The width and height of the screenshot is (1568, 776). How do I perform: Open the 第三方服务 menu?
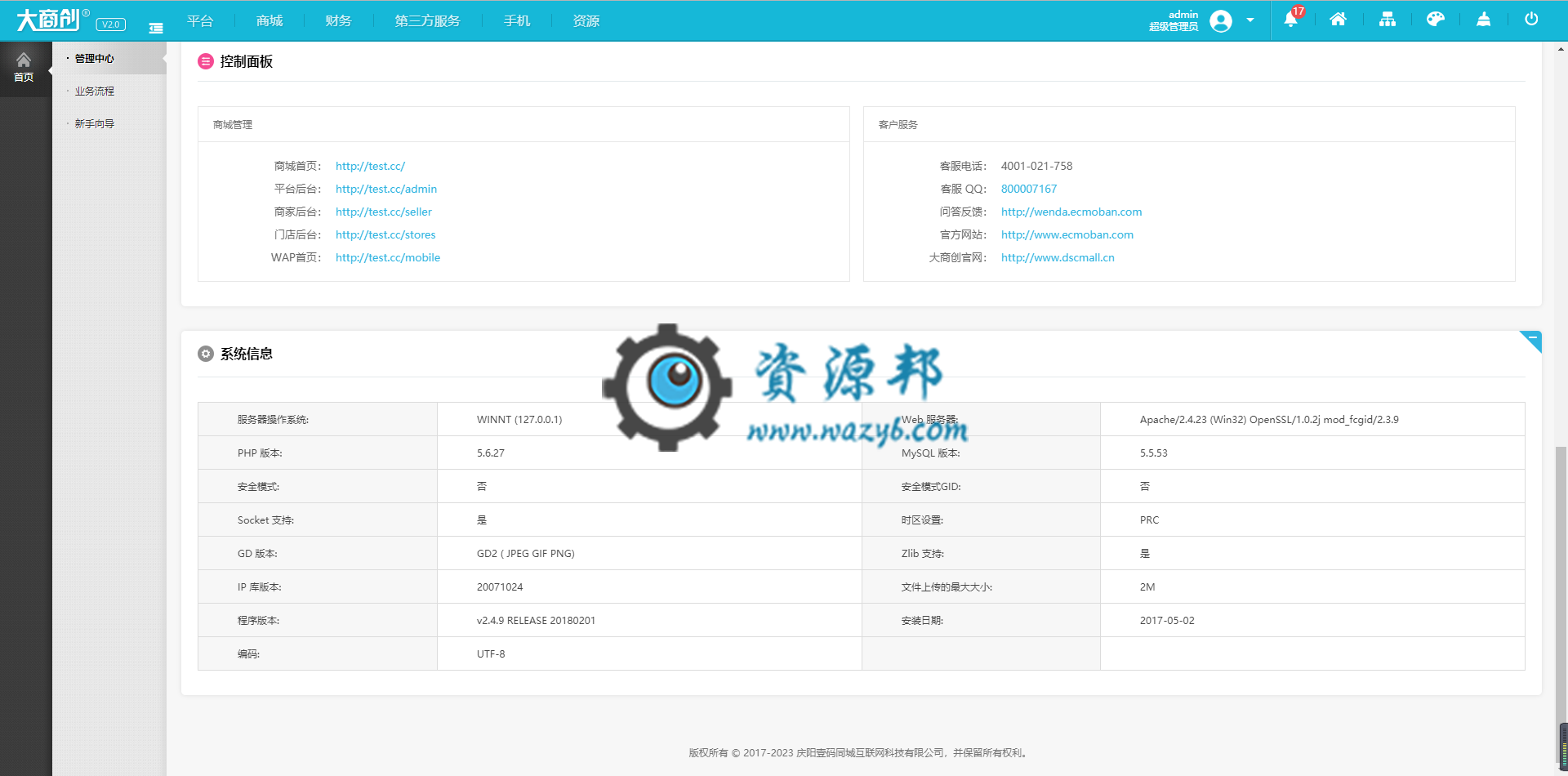427,20
